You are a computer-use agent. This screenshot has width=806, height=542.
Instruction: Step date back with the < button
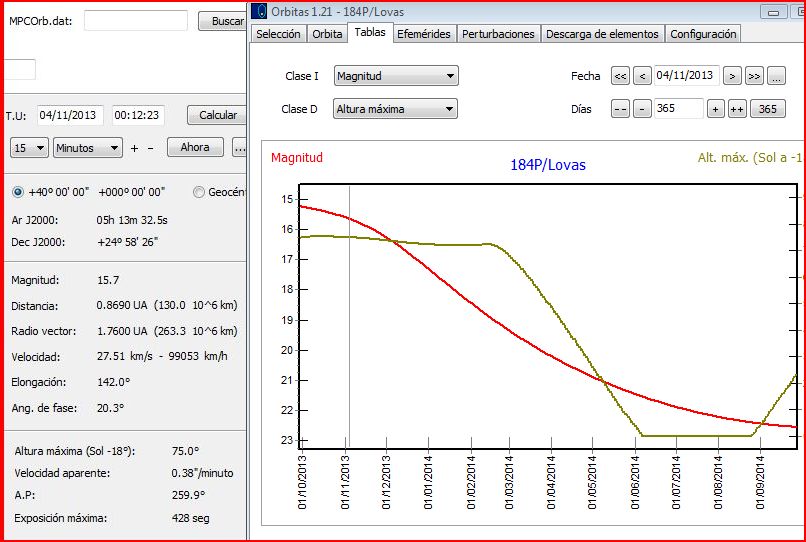click(642, 76)
